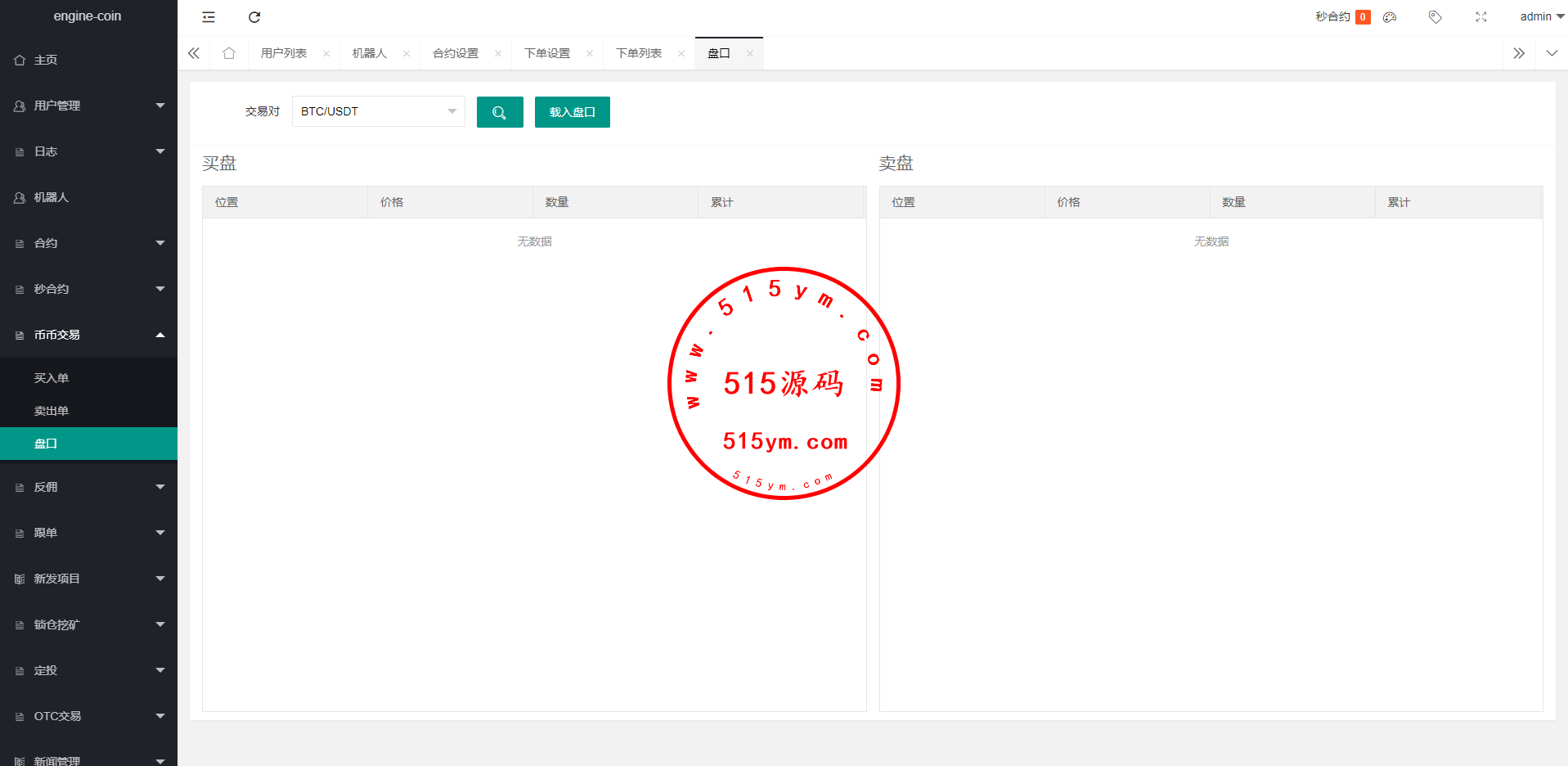The image size is (1568, 766).
Task: Toggle fullscreen mode icon
Action: point(1480,17)
